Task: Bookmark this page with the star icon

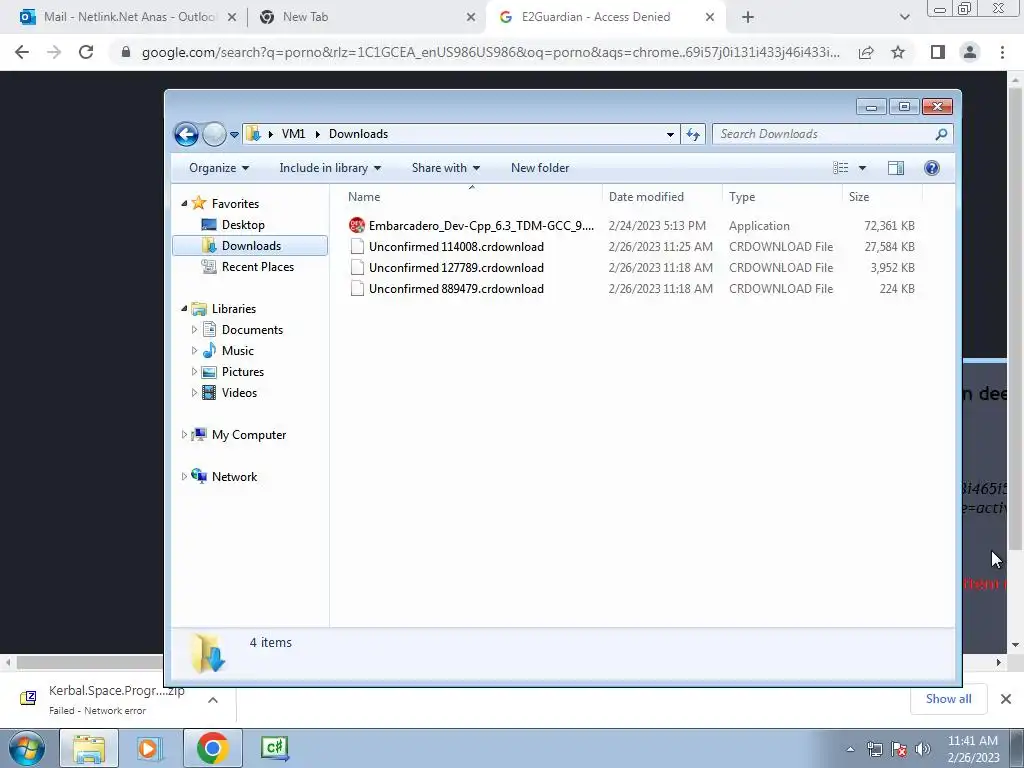Action: pos(898,52)
